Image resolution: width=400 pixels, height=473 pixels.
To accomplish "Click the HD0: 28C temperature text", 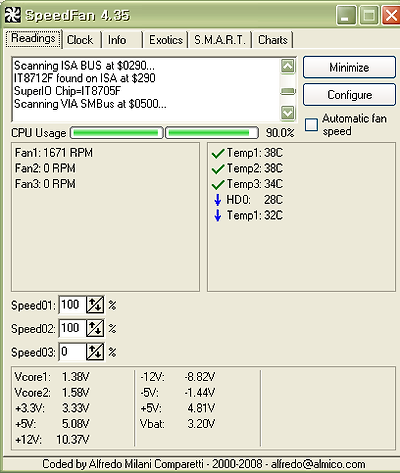I will click(254, 200).
